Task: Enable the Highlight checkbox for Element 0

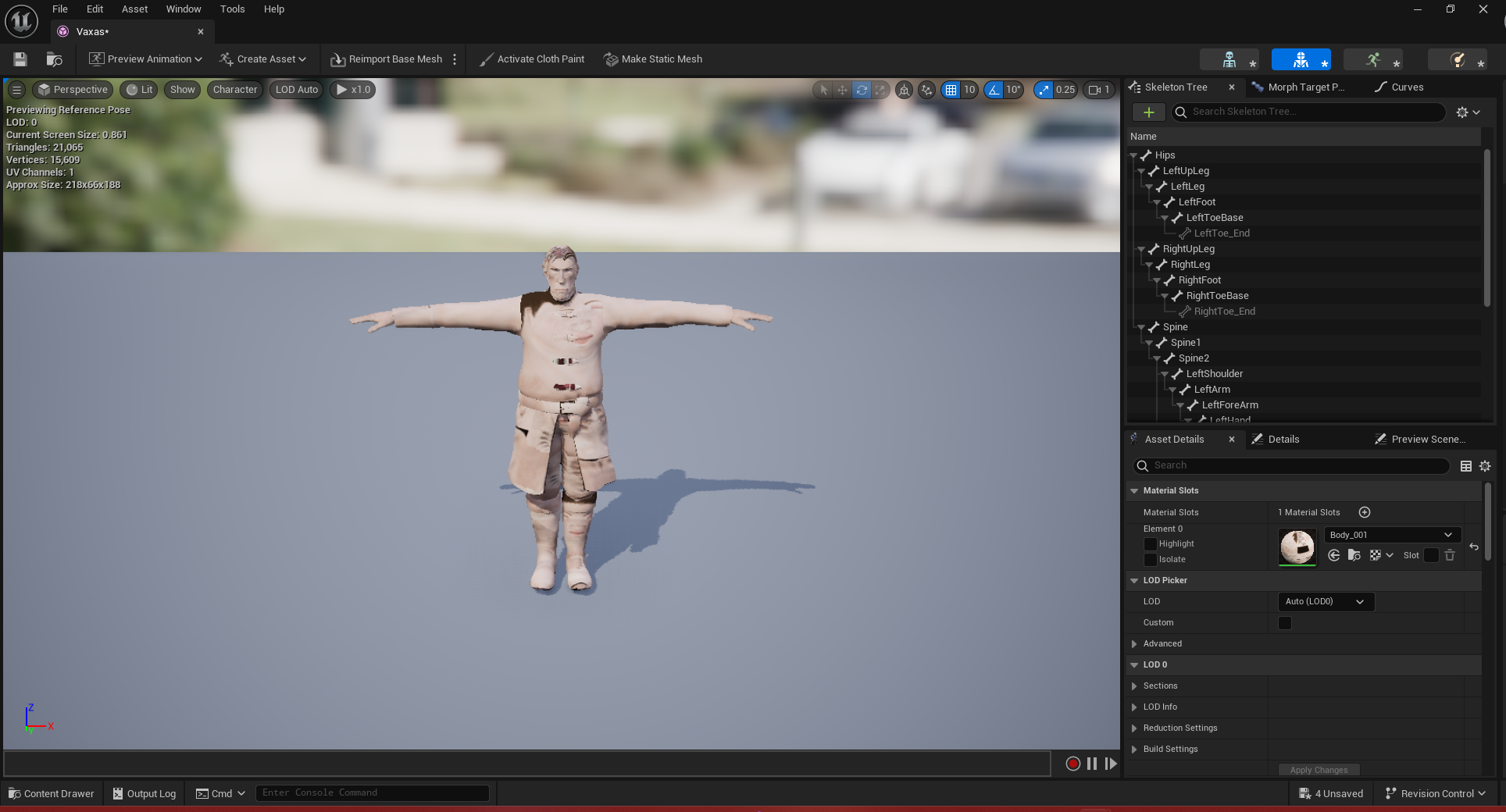Action: pyautogui.click(x=1151, y=544)
